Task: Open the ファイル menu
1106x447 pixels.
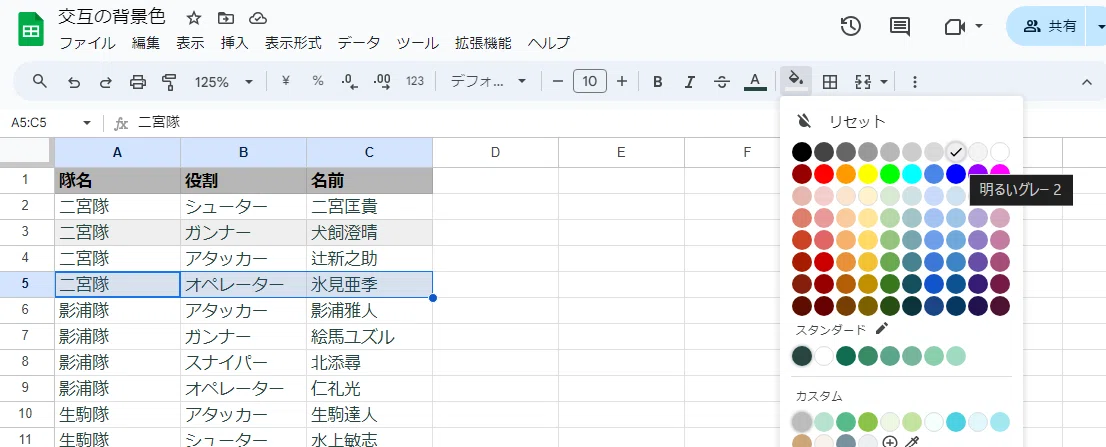Action: [87, 43]
